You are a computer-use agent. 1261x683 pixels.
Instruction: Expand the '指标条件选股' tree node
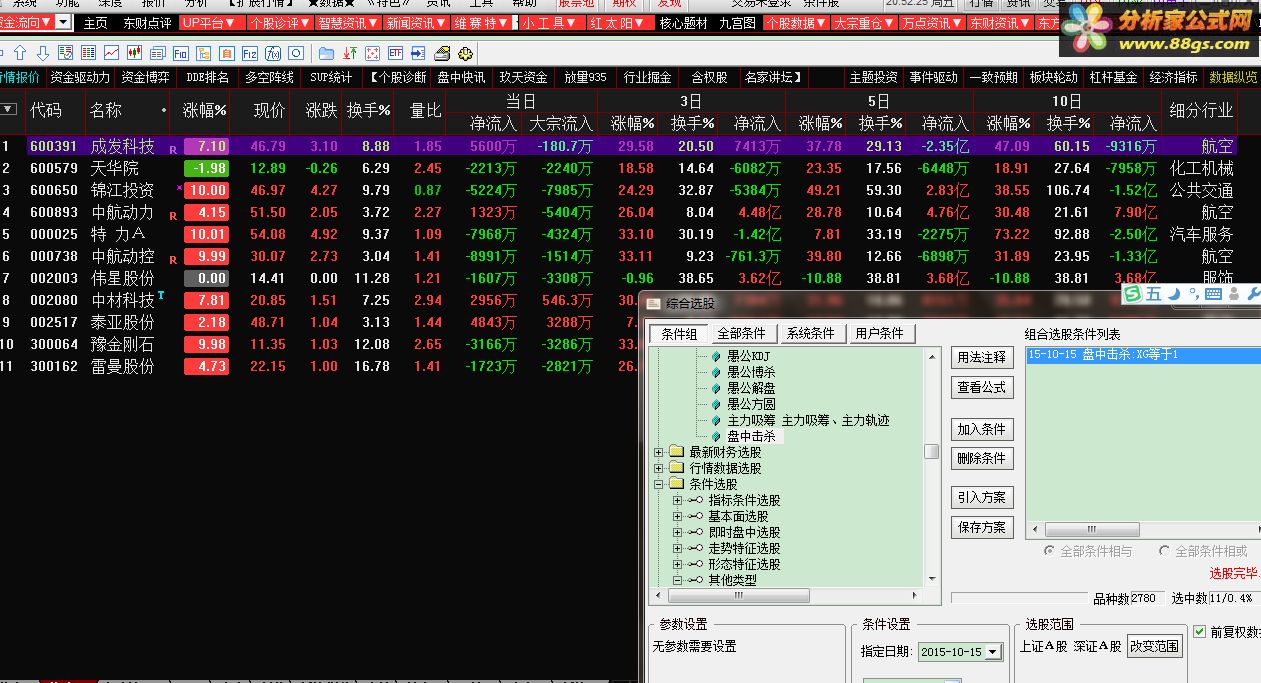tap(677, 500)
